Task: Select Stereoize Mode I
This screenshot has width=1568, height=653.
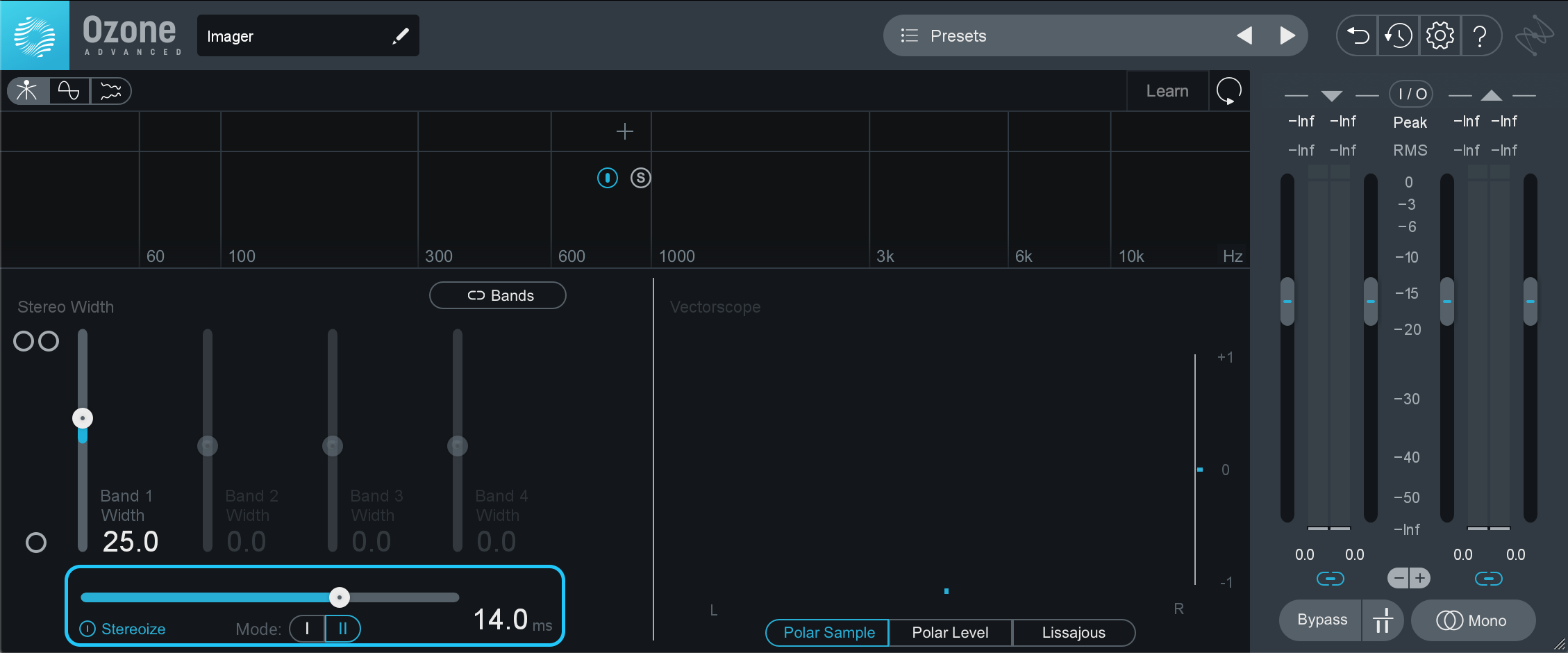Action: click(307, 629)
